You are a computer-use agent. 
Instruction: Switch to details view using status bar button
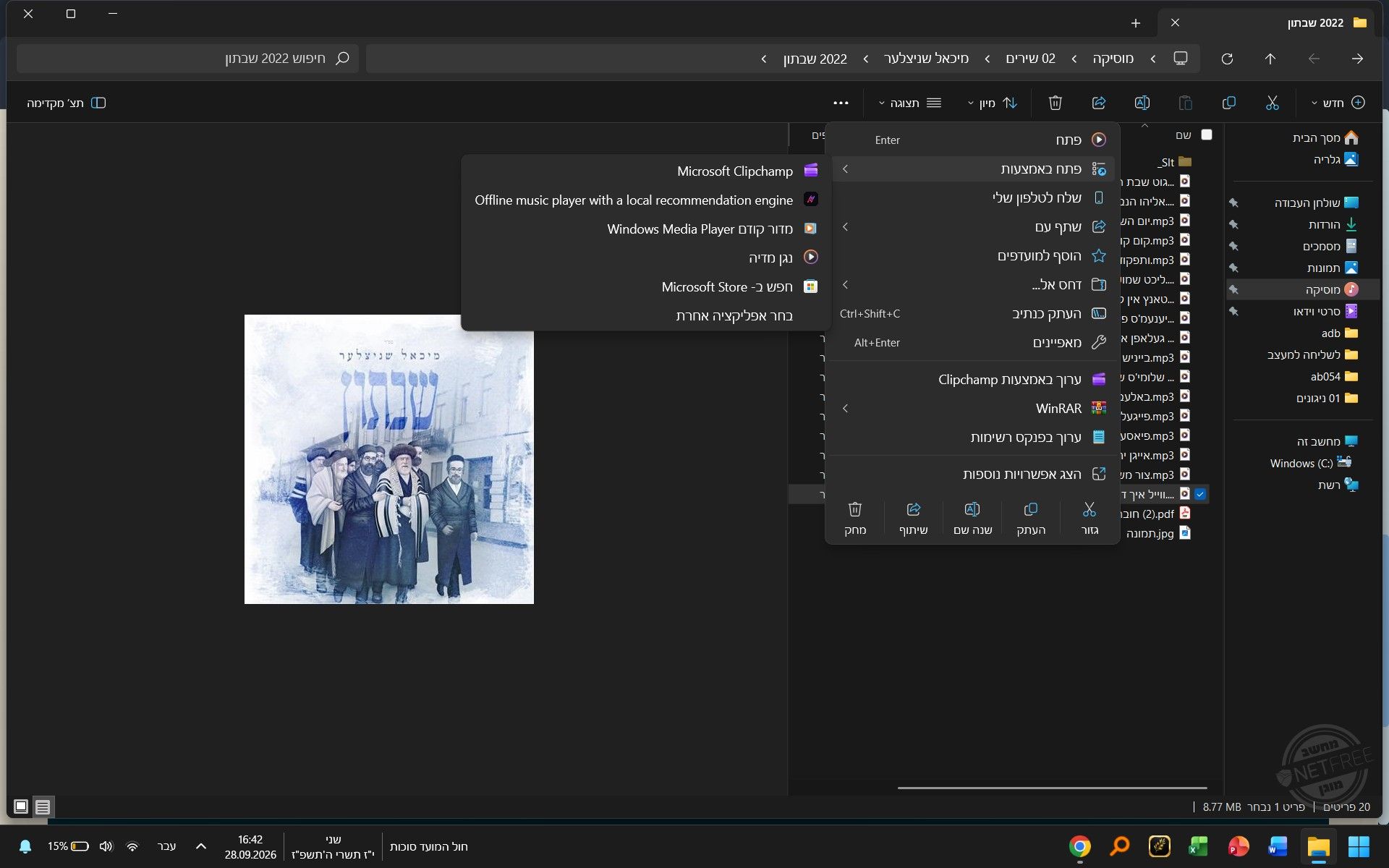click(43, 807)
